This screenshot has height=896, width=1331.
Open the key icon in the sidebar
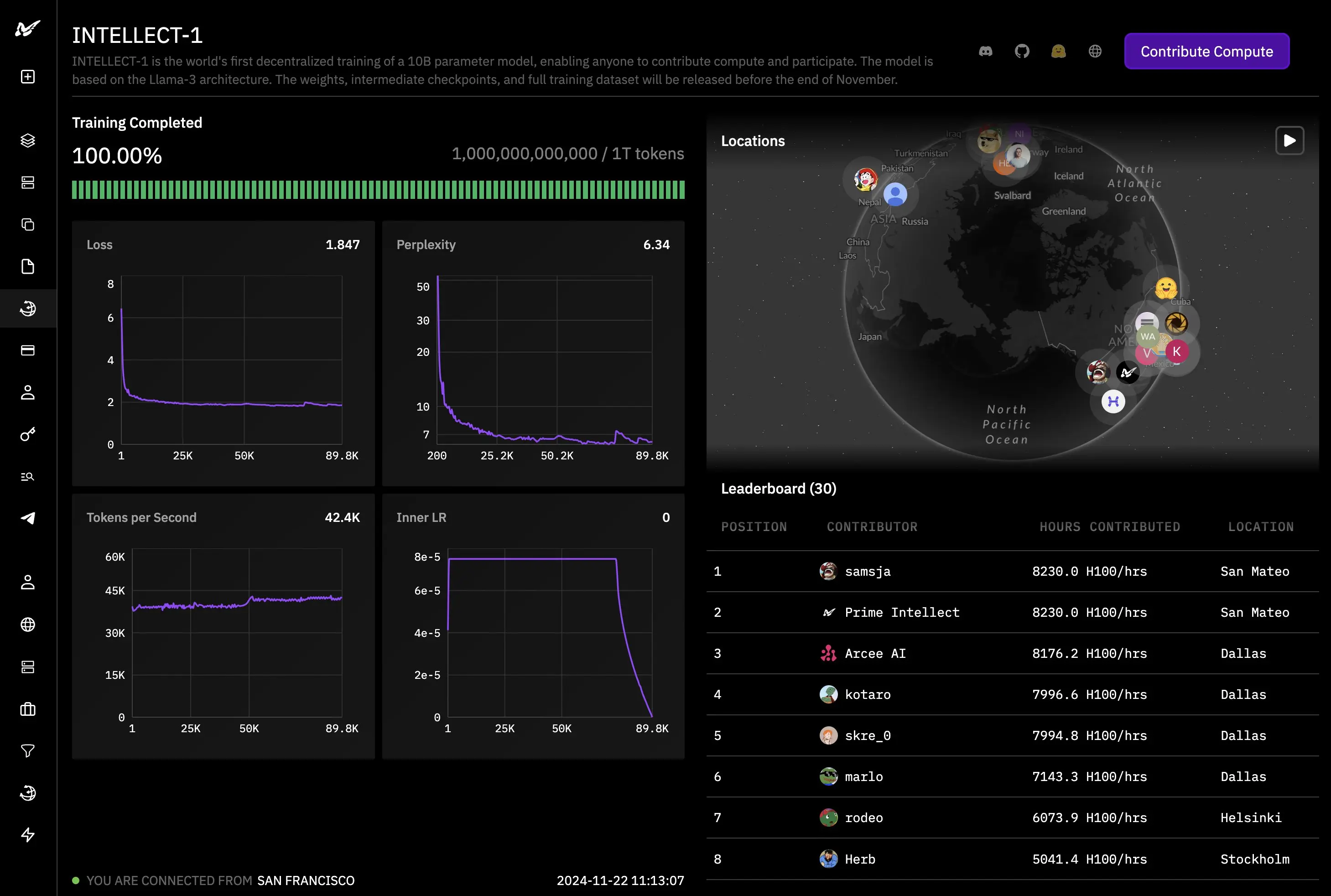coord(27,434)
